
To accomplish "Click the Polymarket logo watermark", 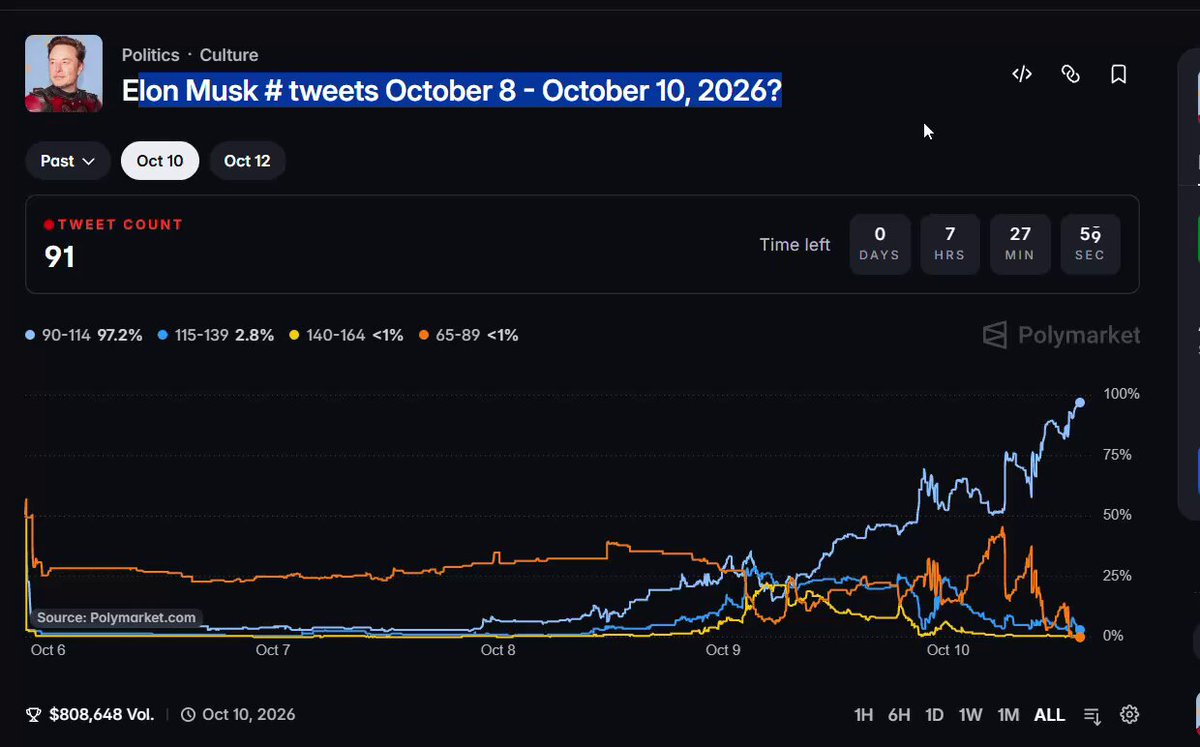I will click(x=1061, y=335).
